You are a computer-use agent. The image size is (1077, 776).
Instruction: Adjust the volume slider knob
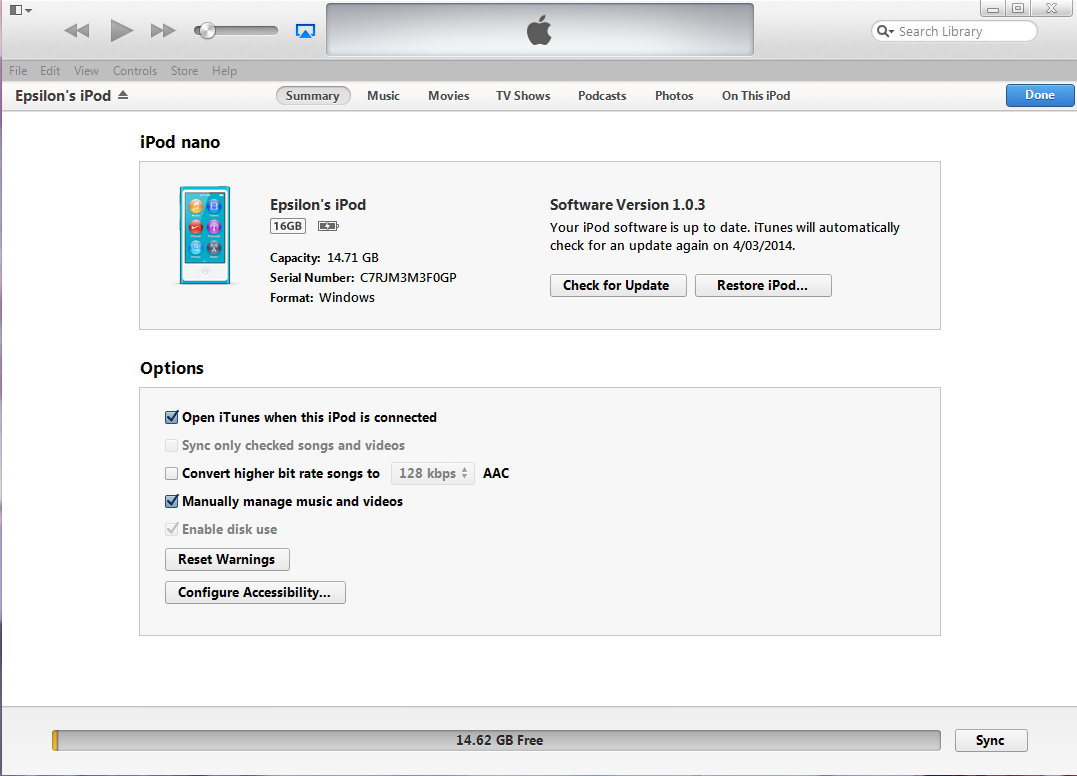pyautogui.click(x=205, y=30)
